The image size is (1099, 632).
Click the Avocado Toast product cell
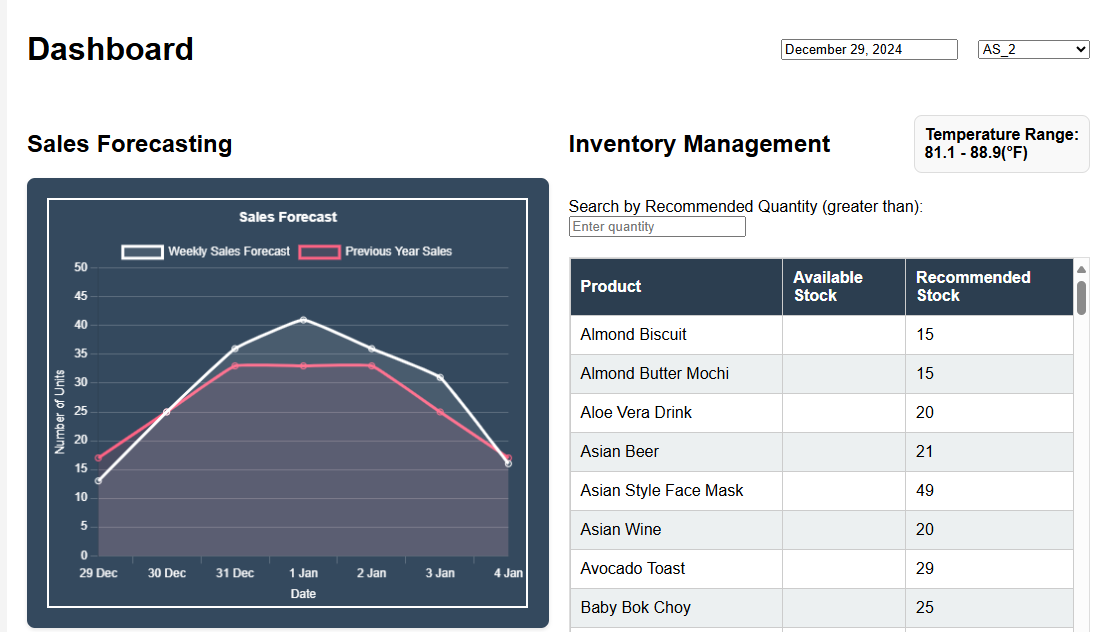(x=633, y=569)
